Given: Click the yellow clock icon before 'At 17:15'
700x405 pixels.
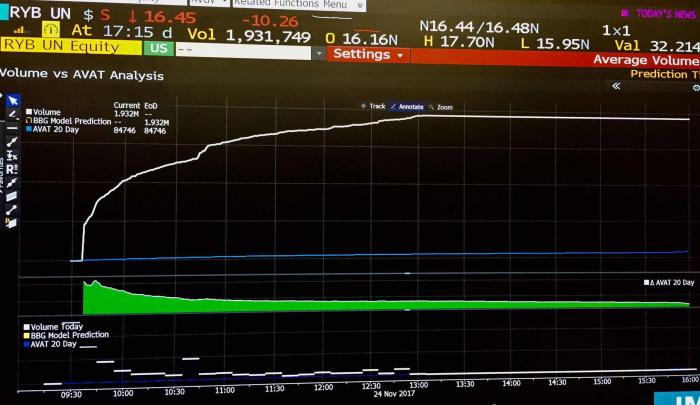Looking at the screenshot, I should [x=50, y=30].
